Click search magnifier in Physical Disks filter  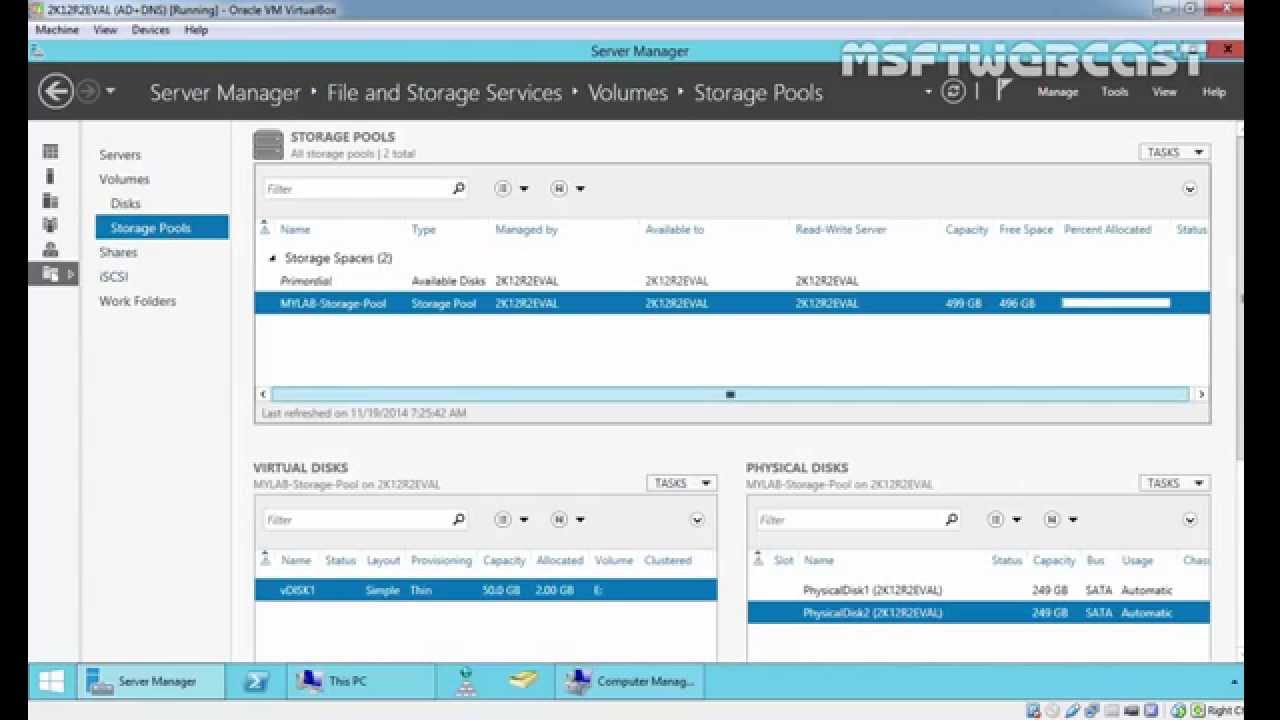[952, 519]
